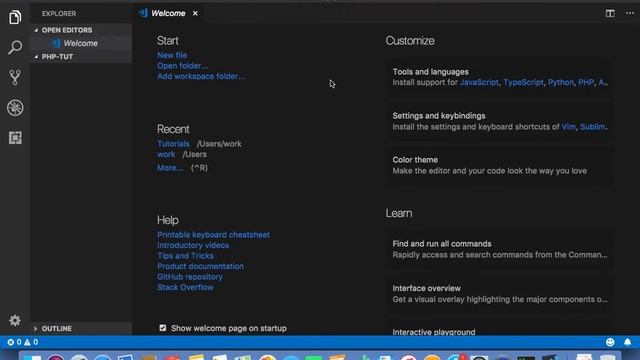Open the Debug view icon
Screen dimensions: 640x360
[15, 108]
